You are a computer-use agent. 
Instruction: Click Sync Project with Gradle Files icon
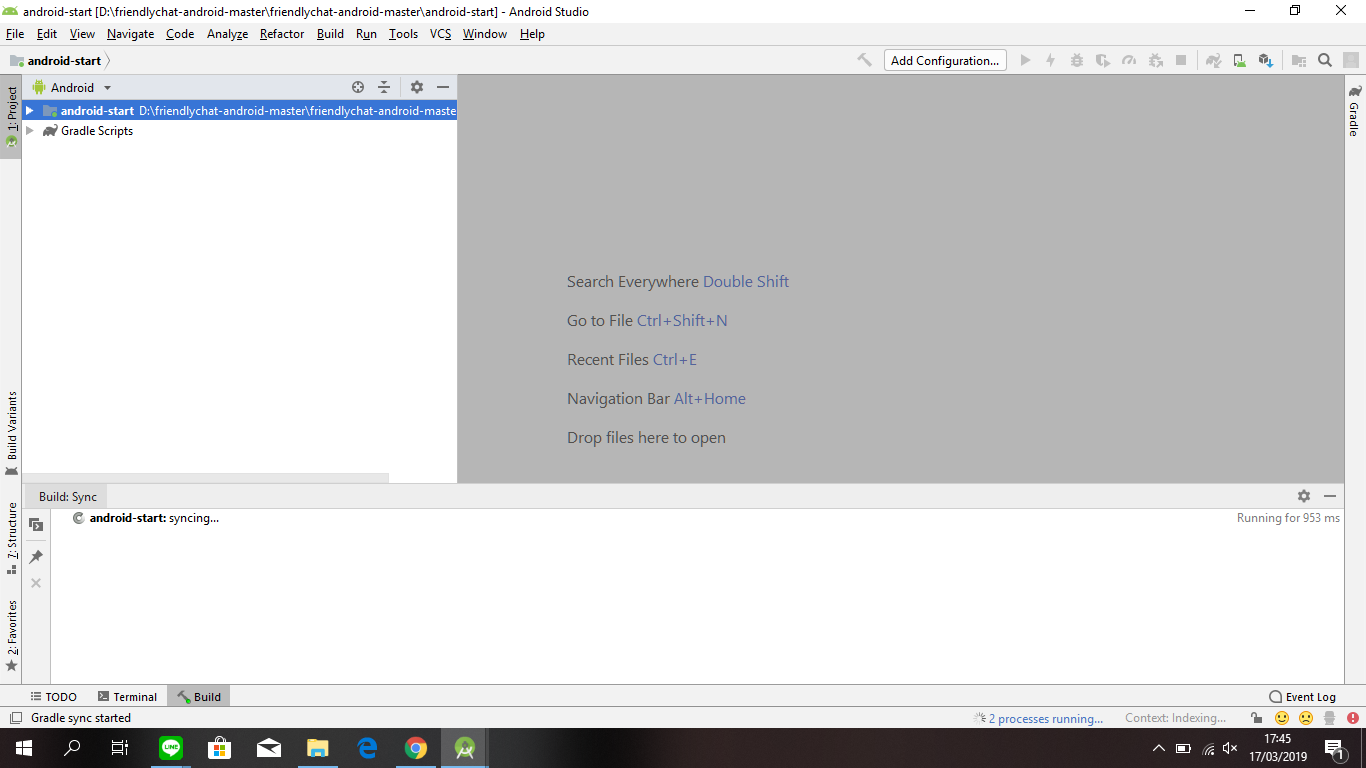click(1213, 60)
